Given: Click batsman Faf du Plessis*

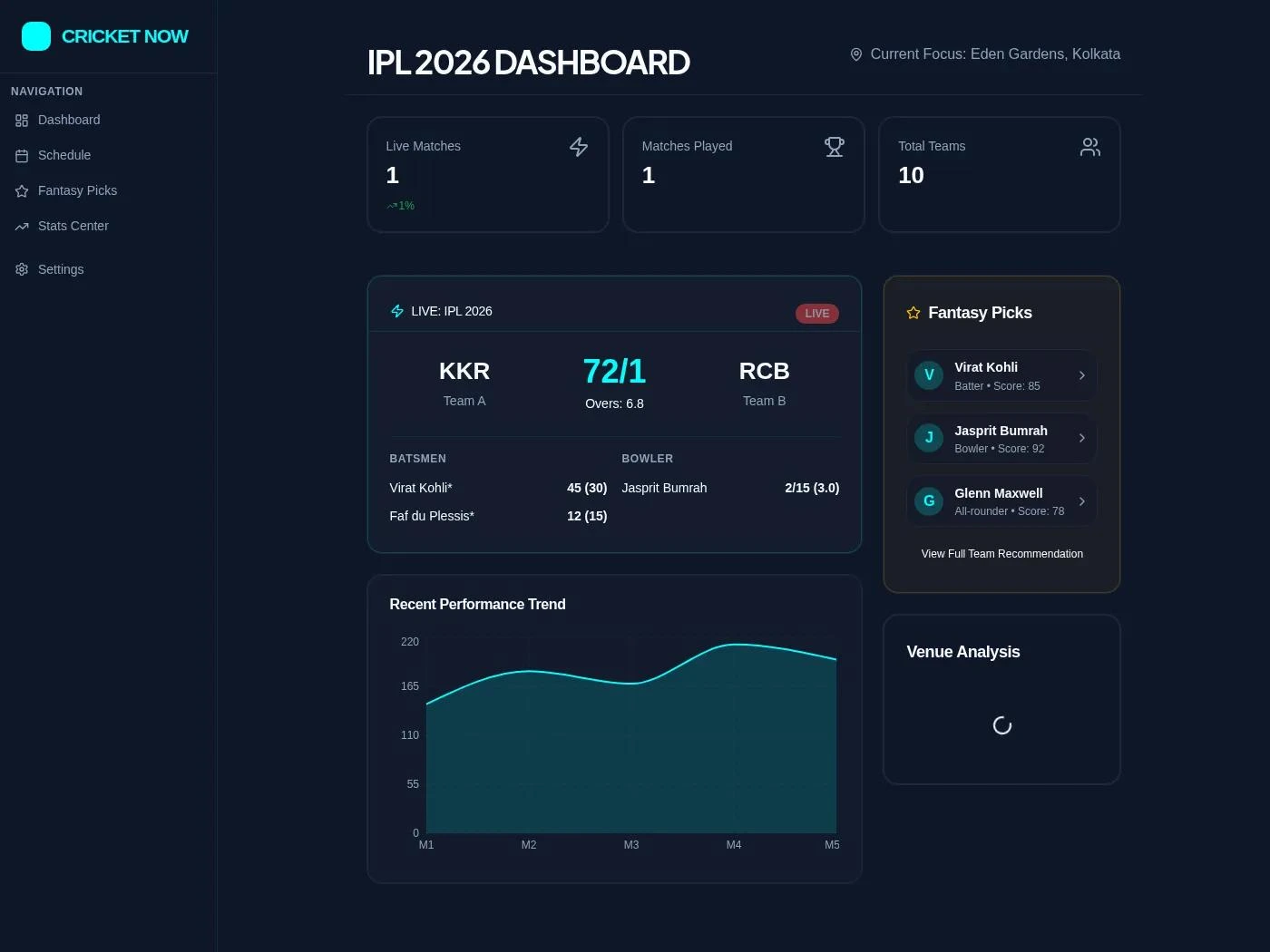Looking at the screenshot, I should click(x=432, y=516).
